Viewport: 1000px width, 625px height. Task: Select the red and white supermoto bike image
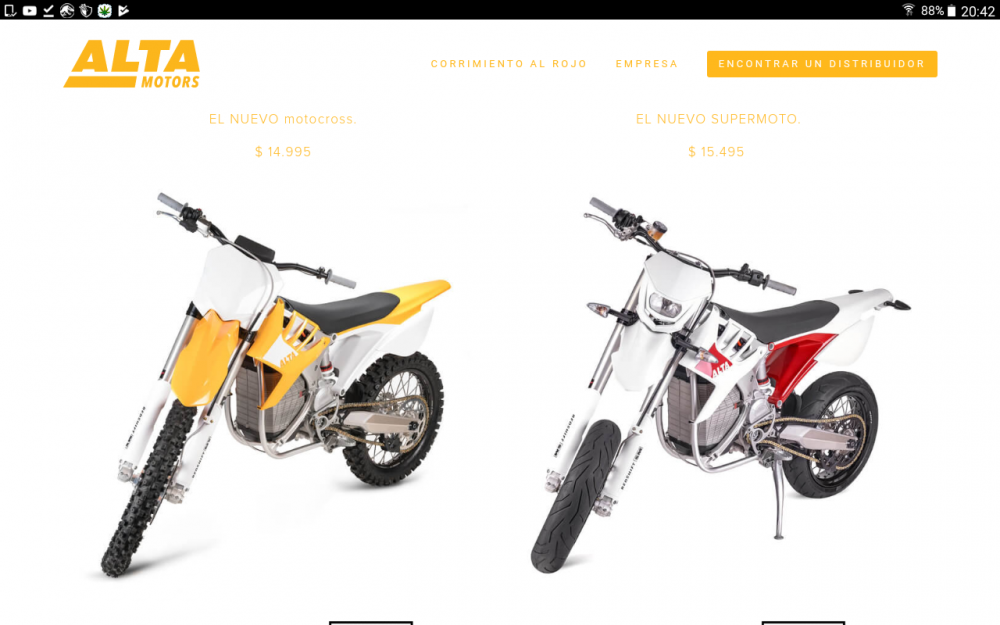click(721, 385)
